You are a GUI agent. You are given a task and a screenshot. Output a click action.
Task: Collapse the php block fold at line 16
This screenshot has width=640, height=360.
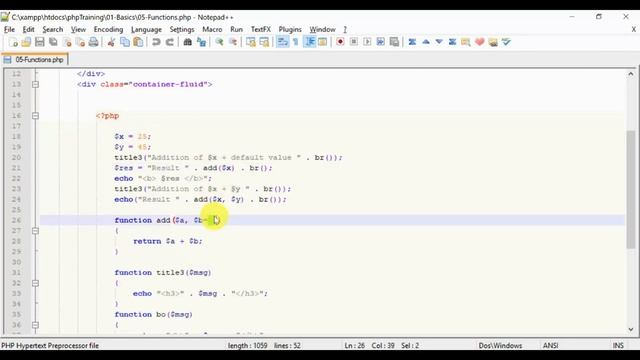(36, 116)
